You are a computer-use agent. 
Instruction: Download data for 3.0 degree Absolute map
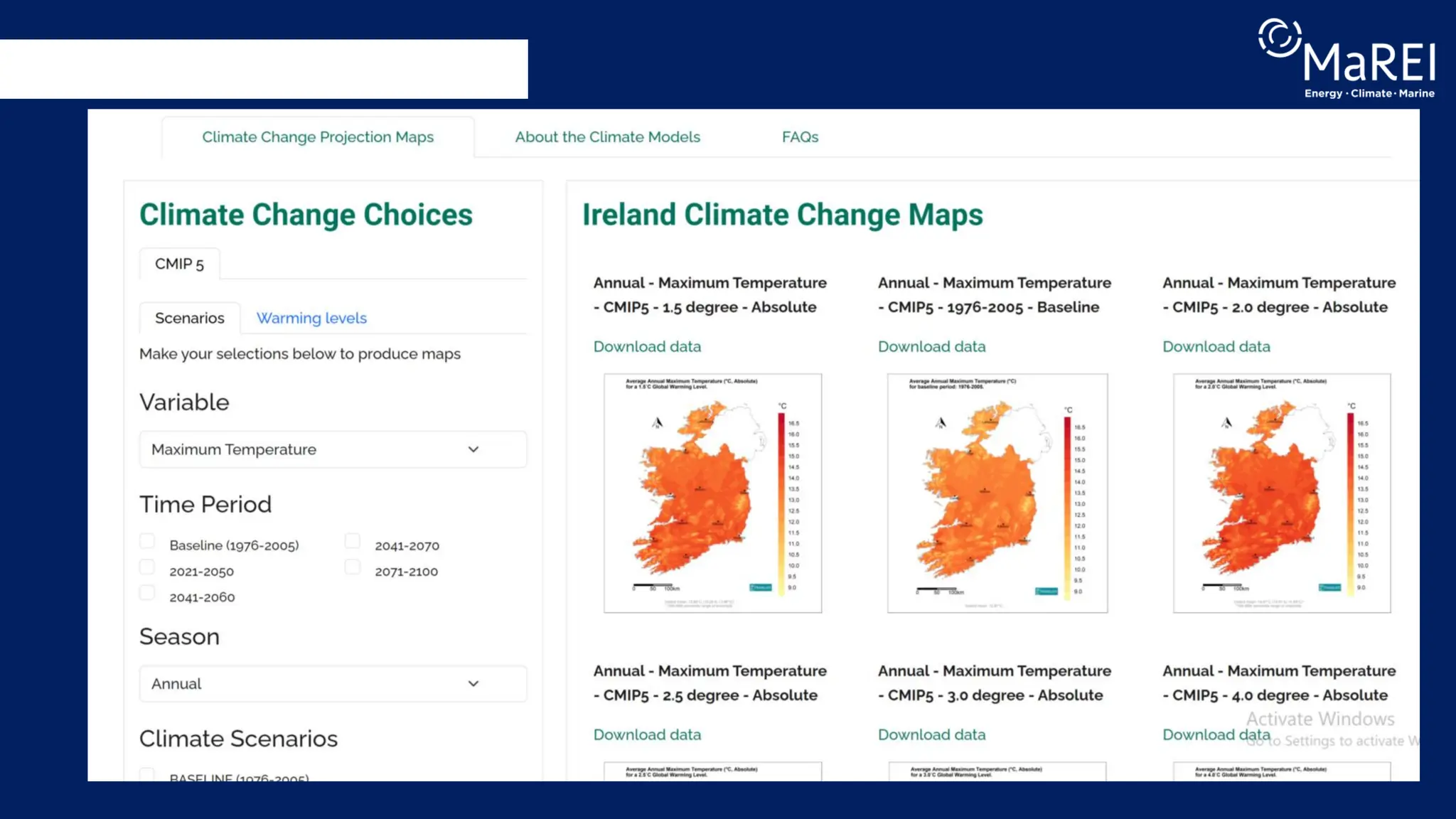tap(931, 734)
